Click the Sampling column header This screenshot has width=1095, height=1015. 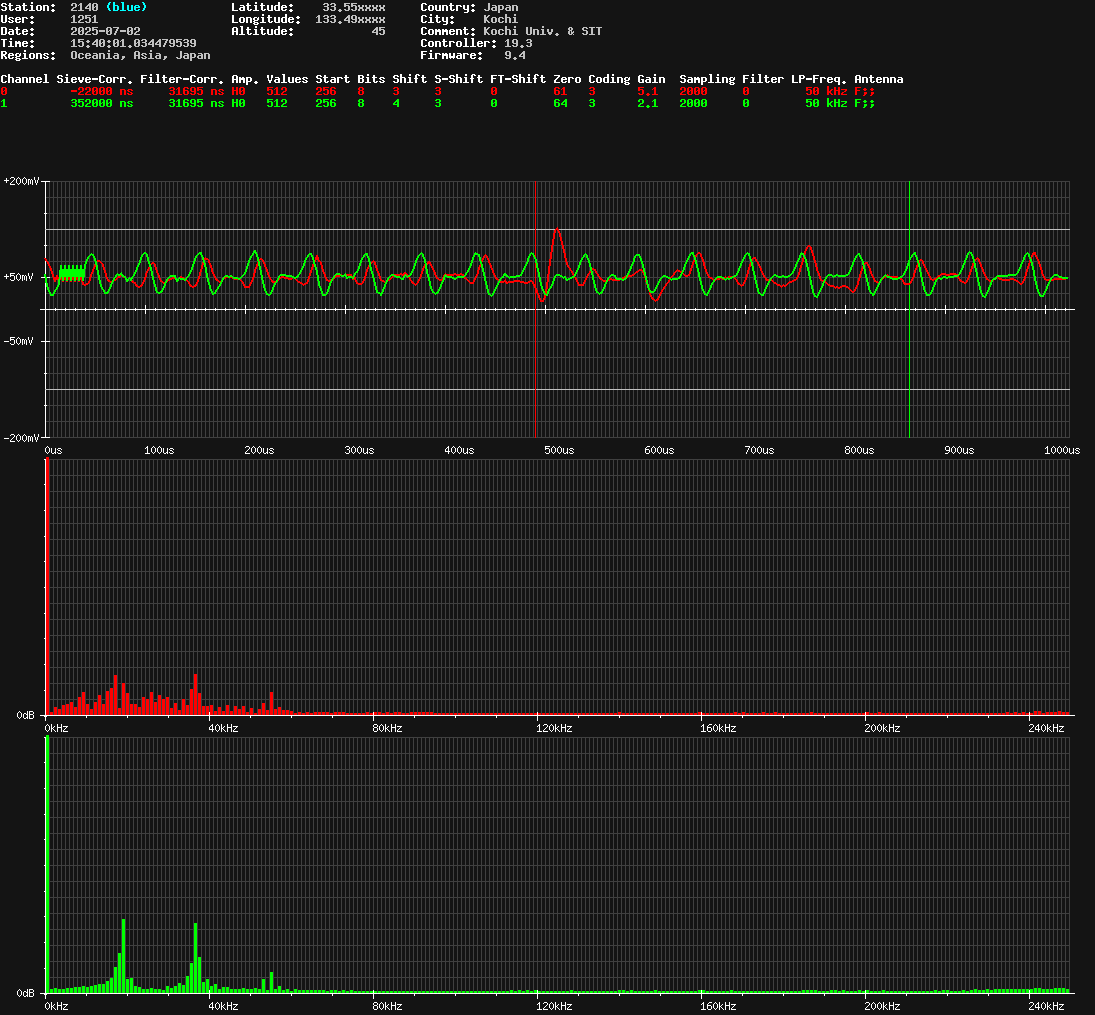(x=707, y=79)
